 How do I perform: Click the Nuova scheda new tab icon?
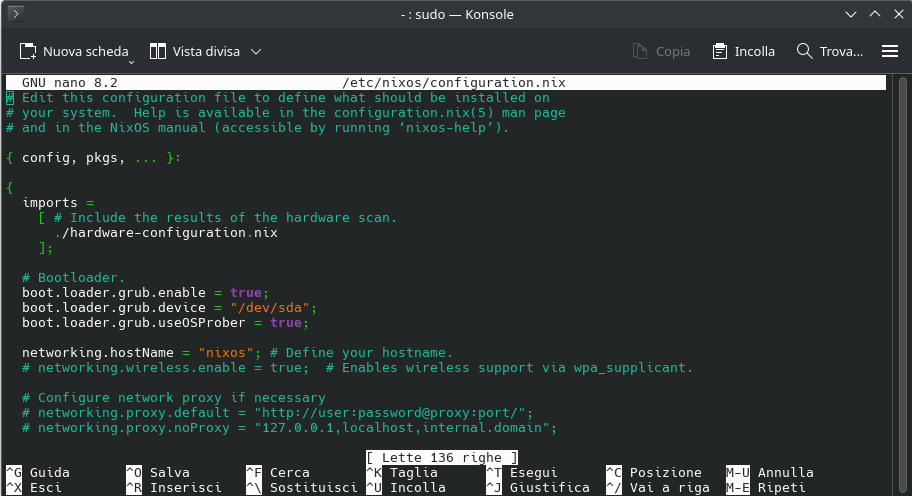(x=28, y=51)
